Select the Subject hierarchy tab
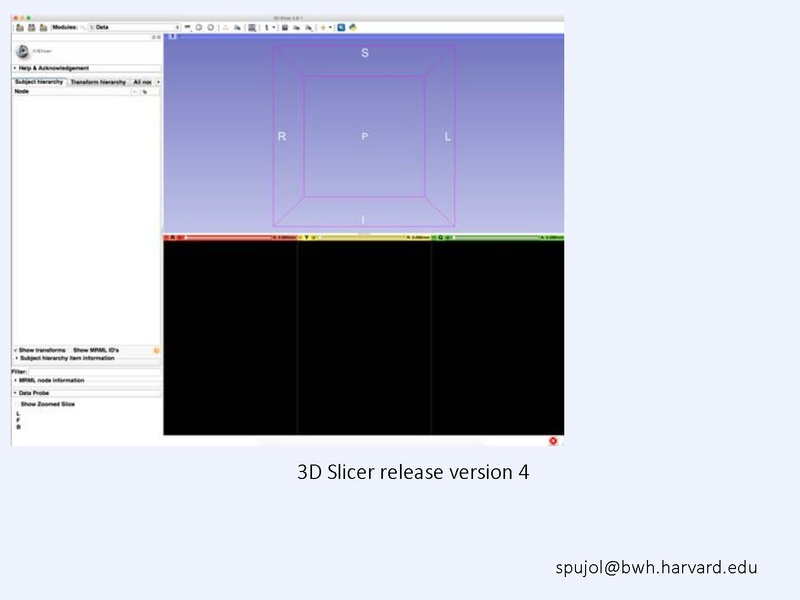Viewport: 800px width, 600px height. point(39,82)
